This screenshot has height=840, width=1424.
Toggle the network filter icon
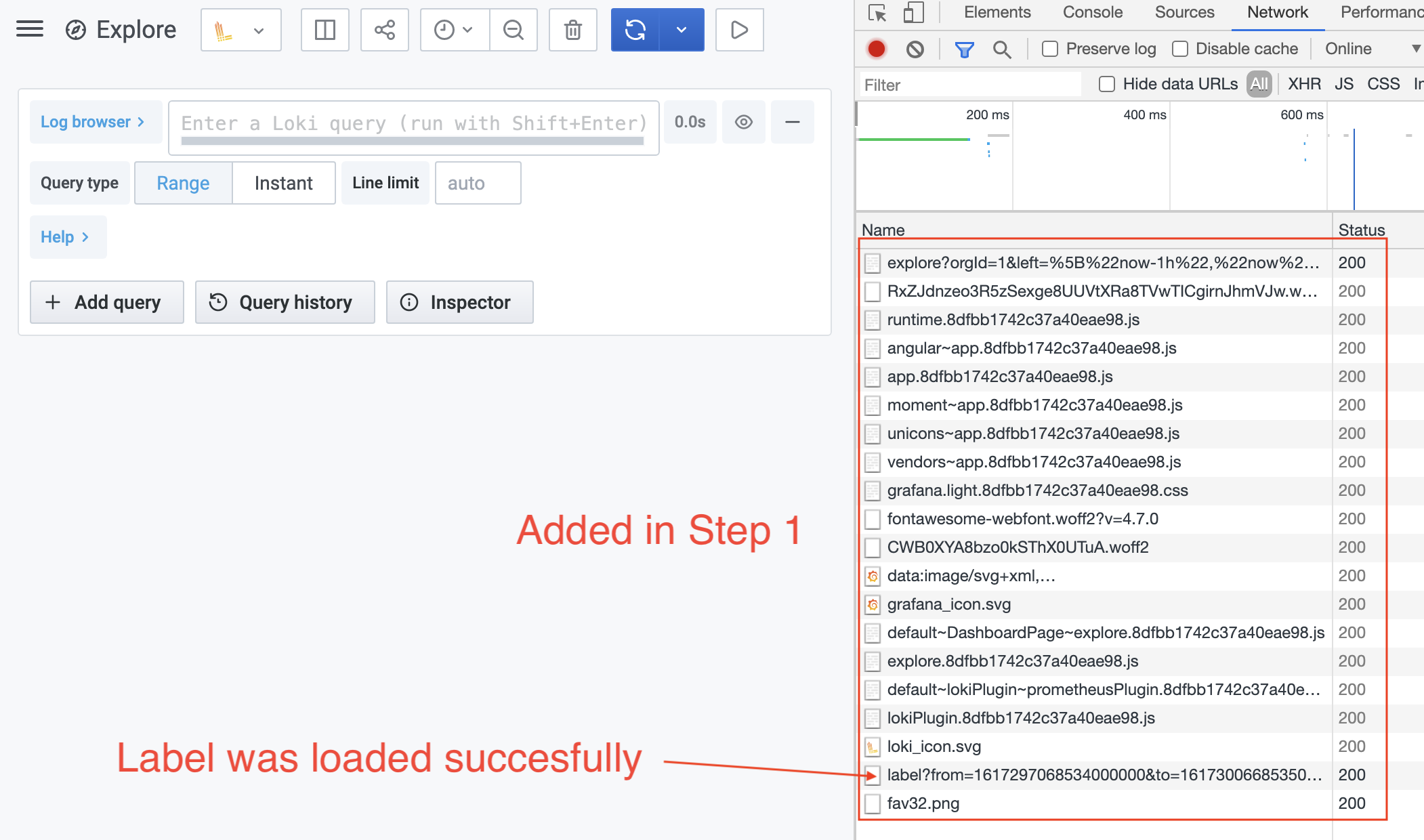tap(964, 49)
